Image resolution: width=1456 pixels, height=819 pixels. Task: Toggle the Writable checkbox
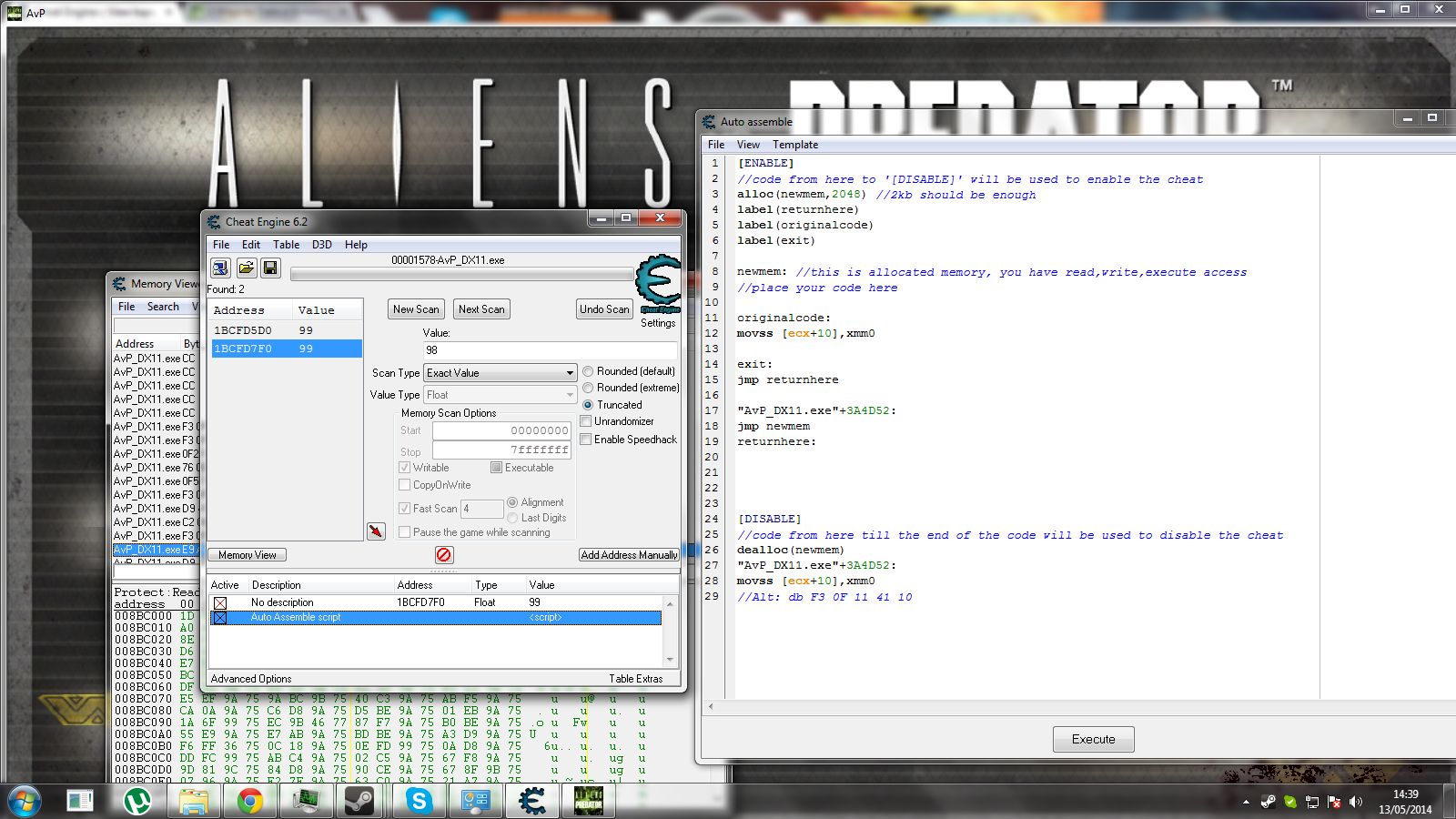pyautogui.click(x=405, y=468)
